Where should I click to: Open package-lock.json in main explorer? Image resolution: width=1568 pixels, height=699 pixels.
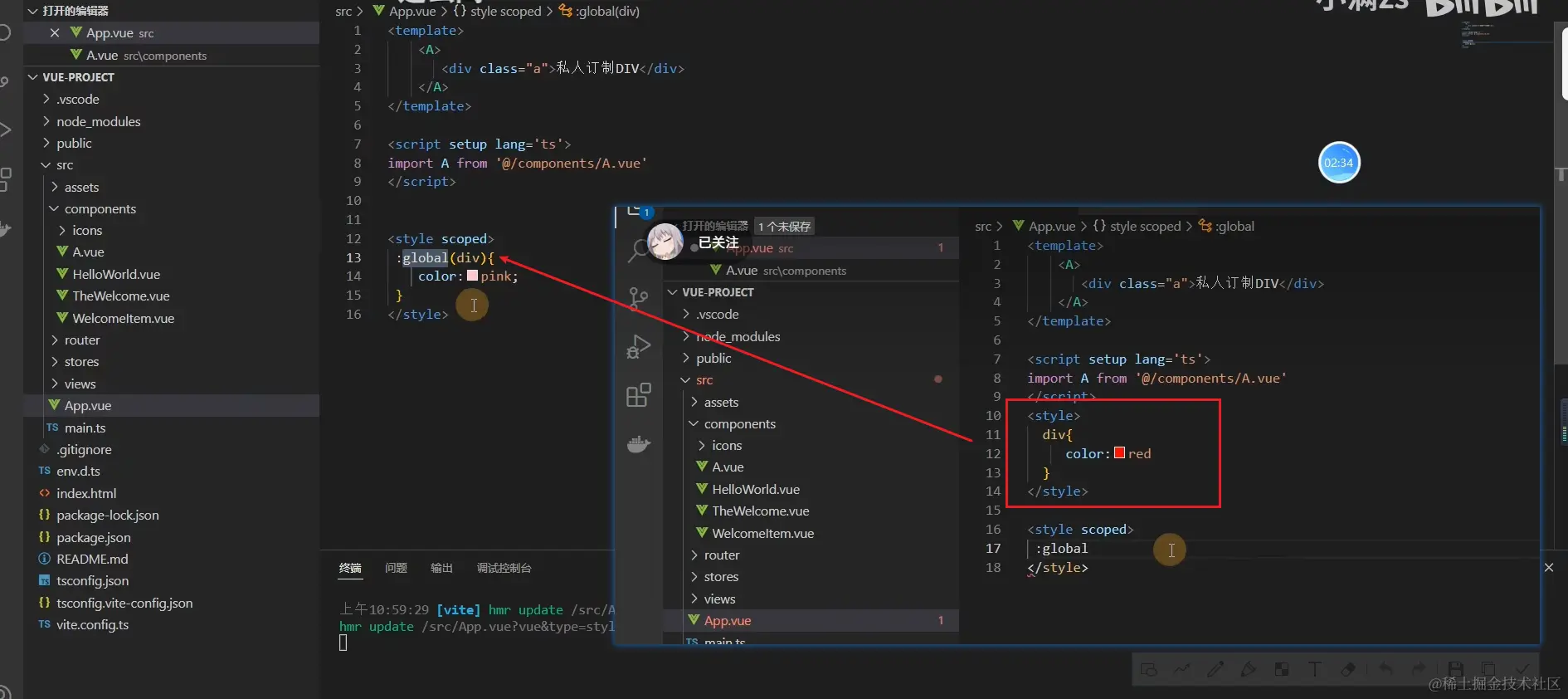[x=108, y=515]
